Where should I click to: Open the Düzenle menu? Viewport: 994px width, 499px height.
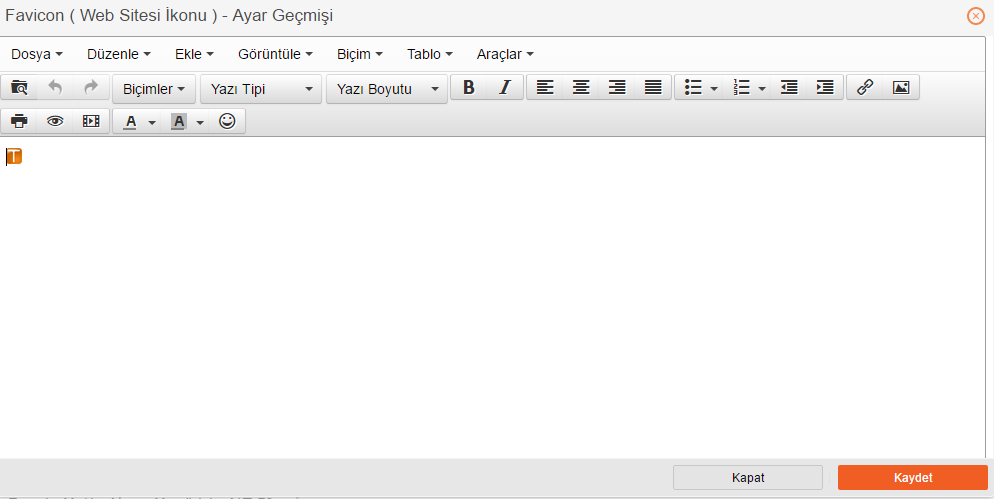pos(119,54)
